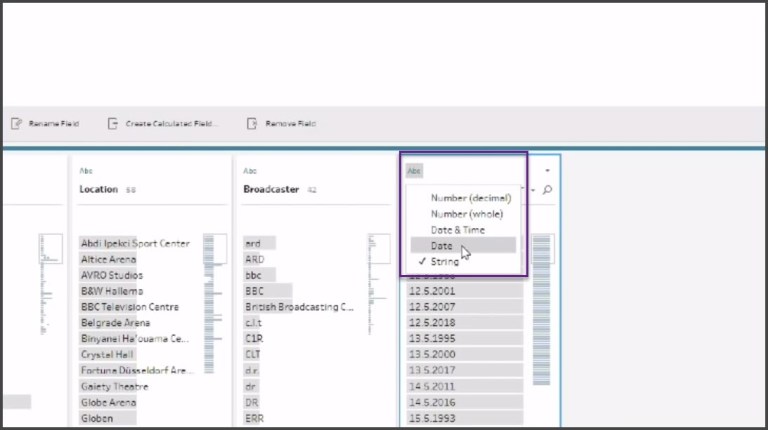
Task: Select the 12.5.2018 date value
Action: pos(435,323)
